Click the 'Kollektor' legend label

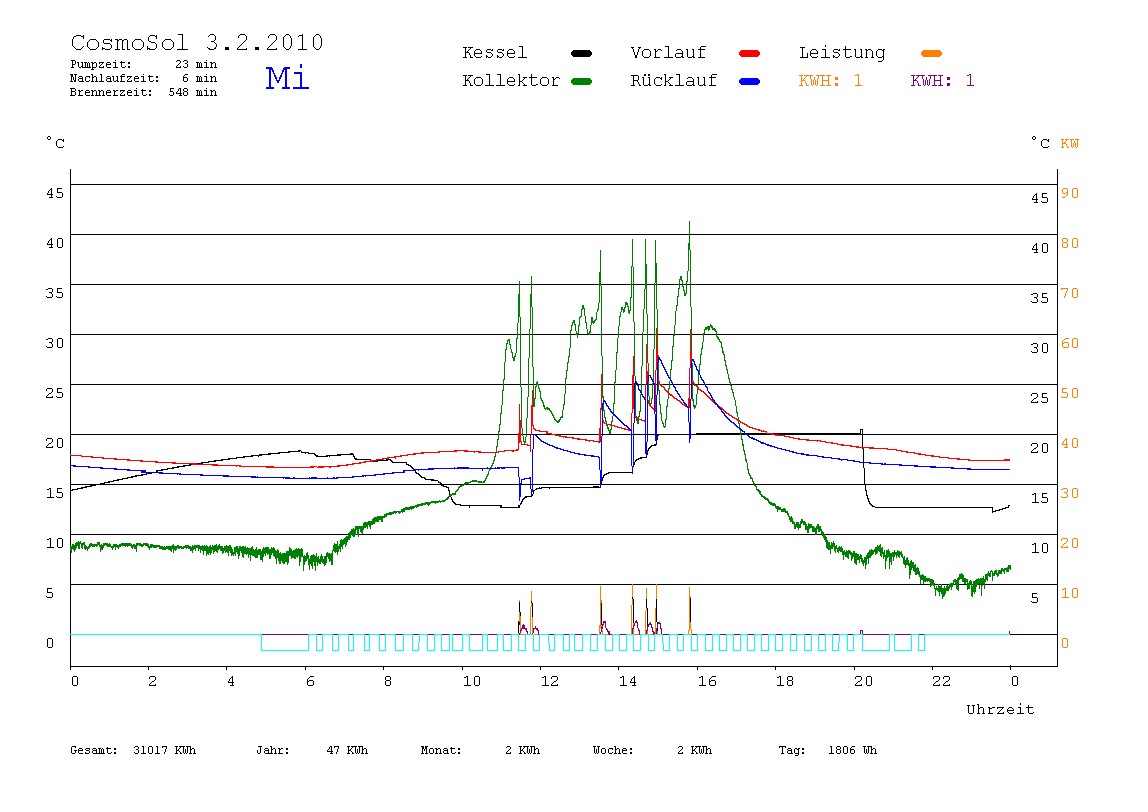pos(511,81)
